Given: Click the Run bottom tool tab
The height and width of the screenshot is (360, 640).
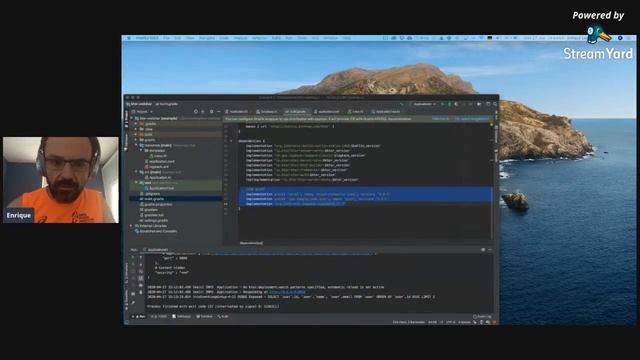Looking at the screenshot, I should pos(139,316).
